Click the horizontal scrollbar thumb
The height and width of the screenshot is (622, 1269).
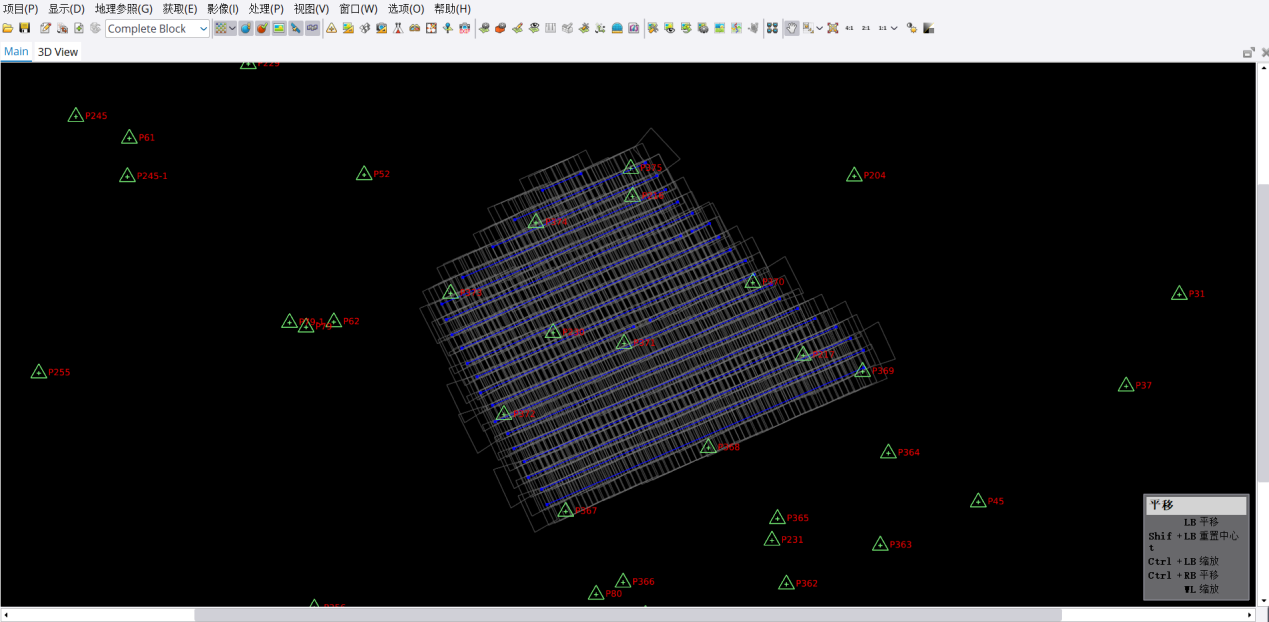627,615
